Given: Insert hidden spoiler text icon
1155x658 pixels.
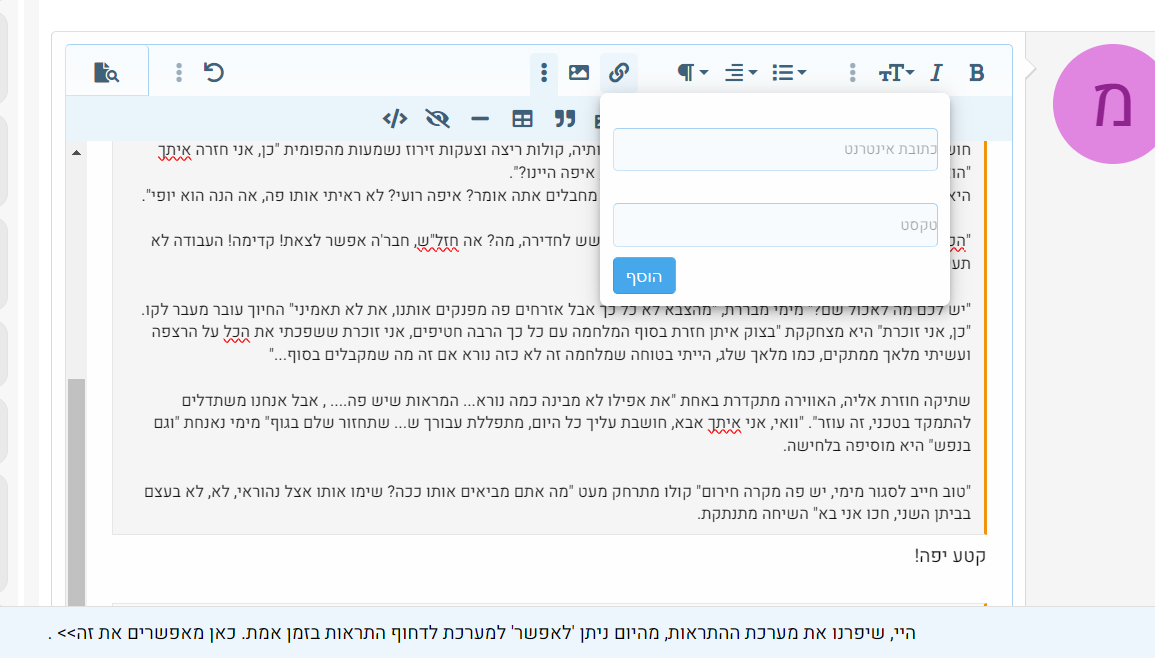Looking at the screenshot, I should (x=438, y=119).
